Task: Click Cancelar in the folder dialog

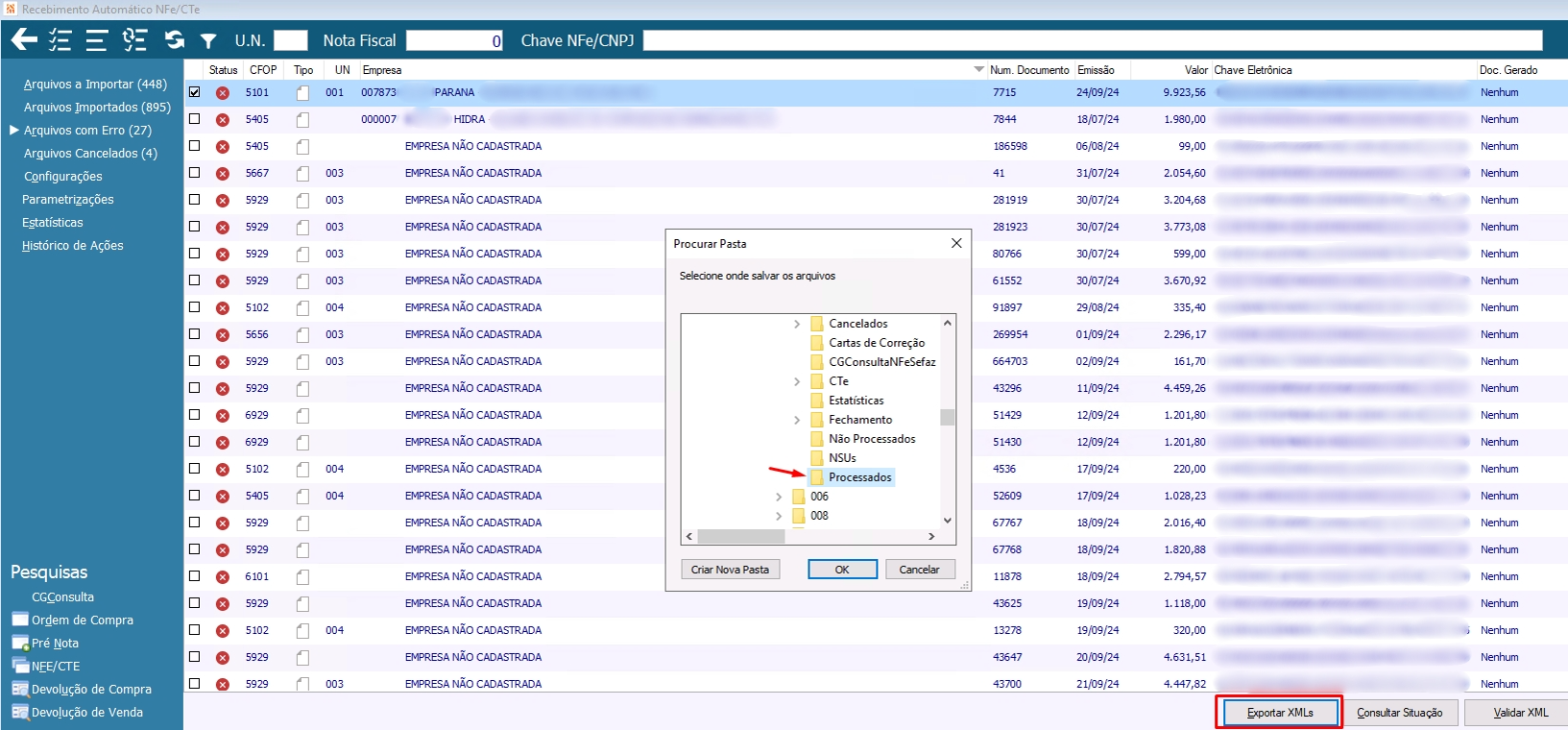Action: coord(920,570)
